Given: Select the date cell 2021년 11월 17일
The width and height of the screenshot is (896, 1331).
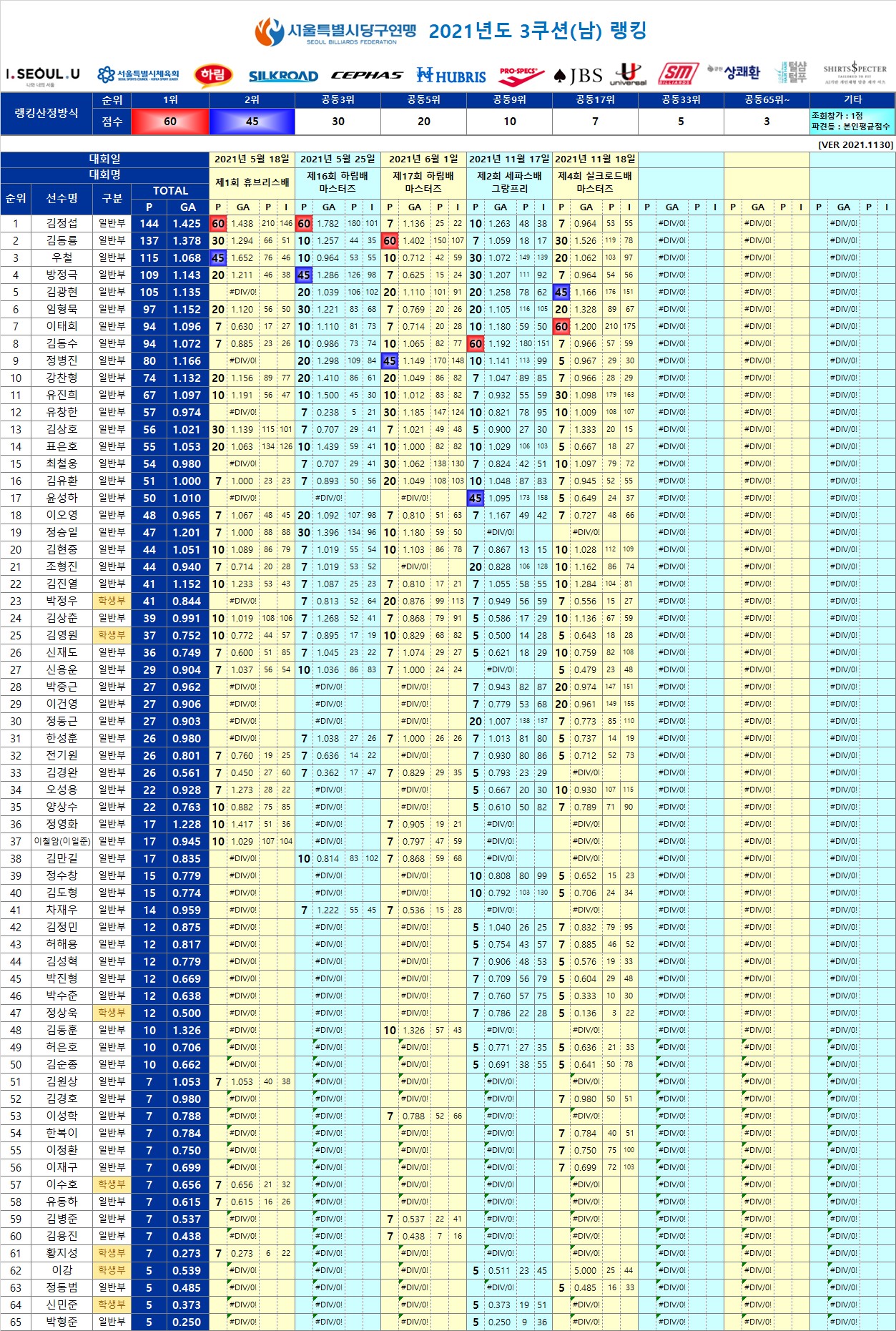Looking at the screenshot, I should (x=509, y=159).
